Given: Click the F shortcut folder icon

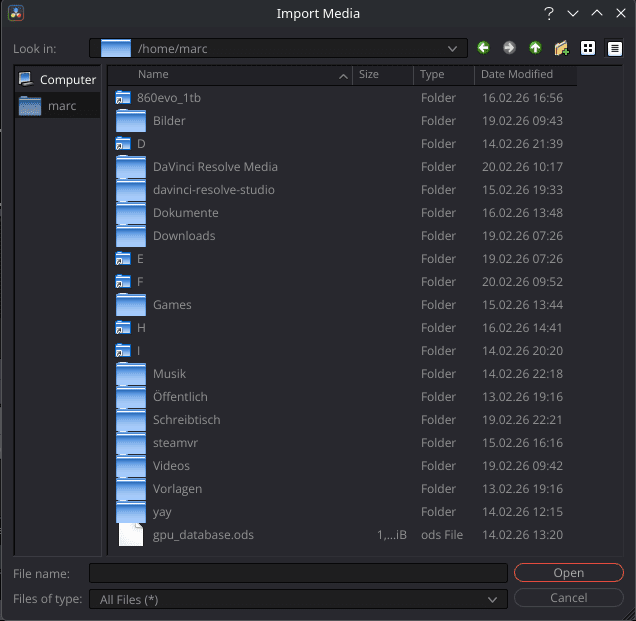Looking at the screenshot, I should point(123,282).
